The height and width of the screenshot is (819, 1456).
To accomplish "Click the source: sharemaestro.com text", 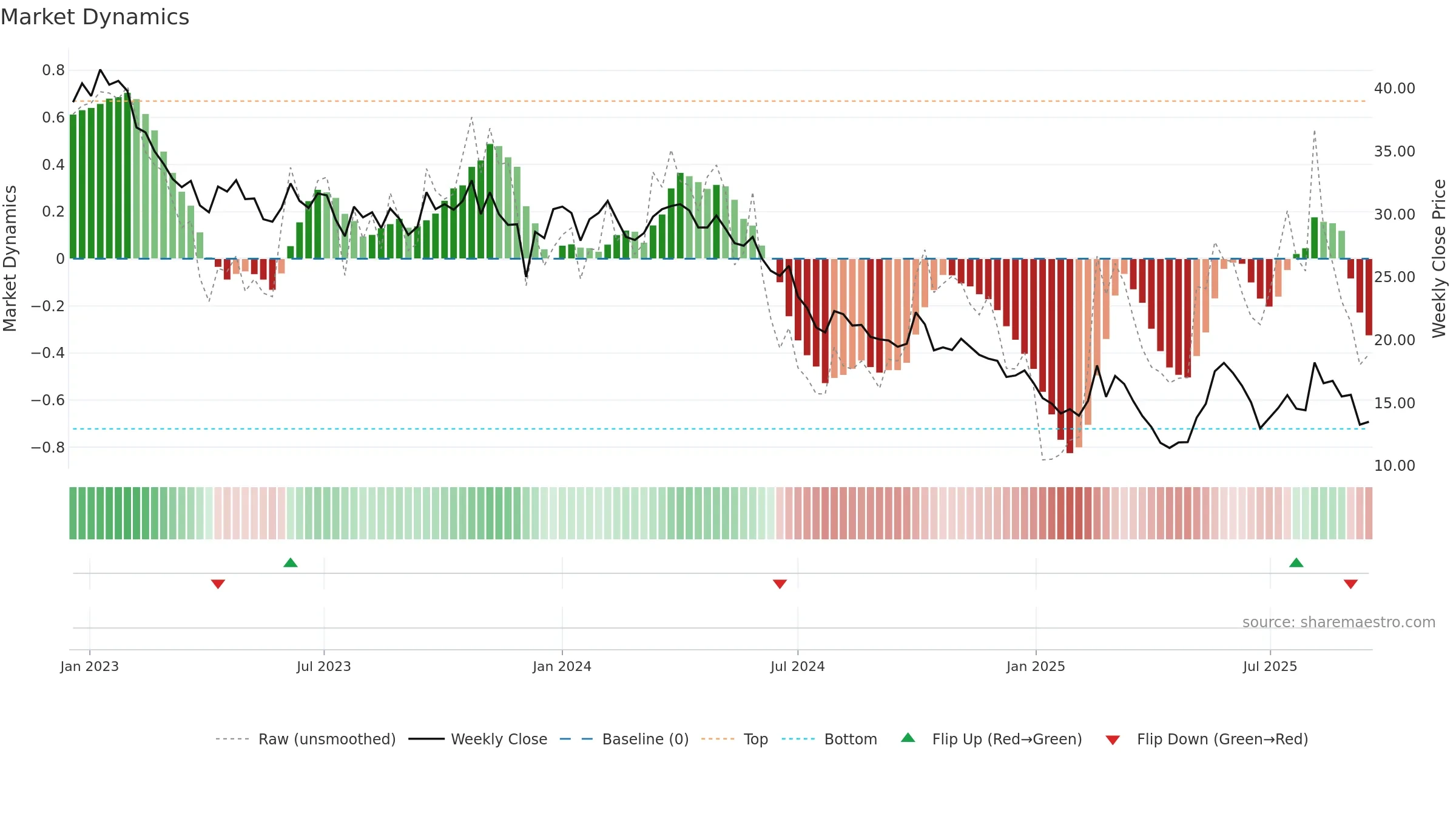I will (x=1339, y=622).
